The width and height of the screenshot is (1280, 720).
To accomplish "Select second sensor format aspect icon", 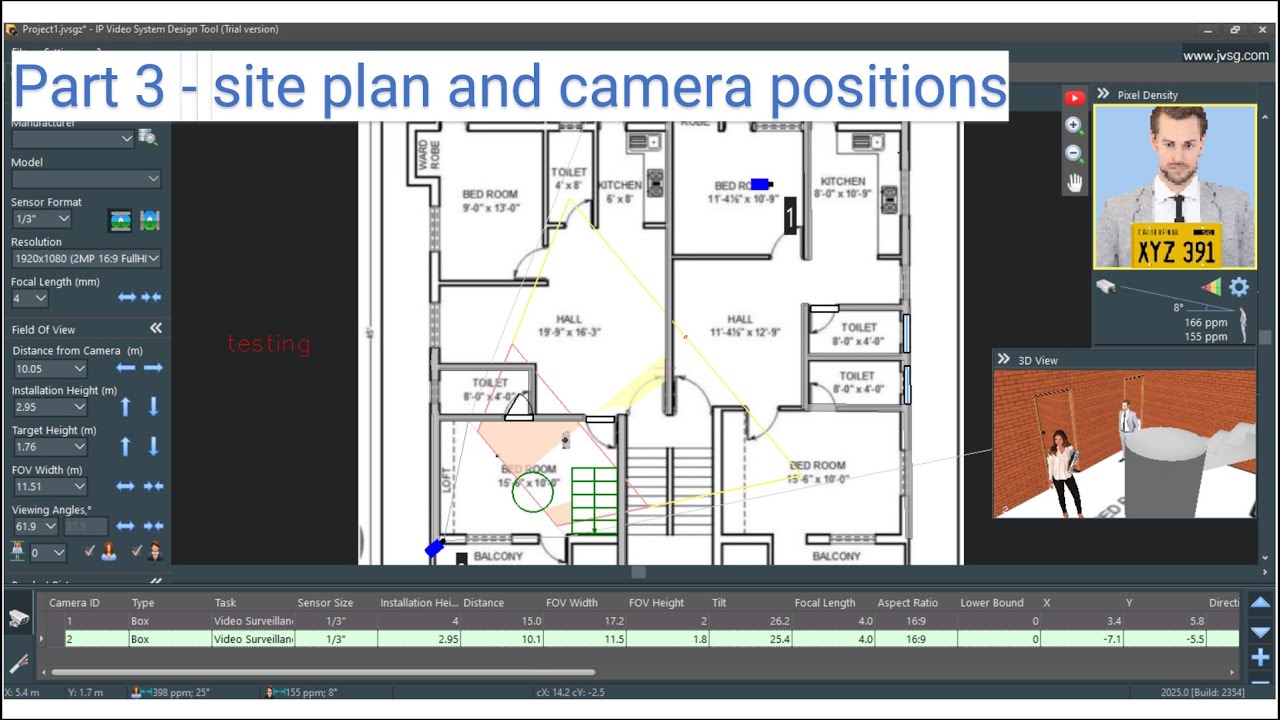I will point(149,220).
